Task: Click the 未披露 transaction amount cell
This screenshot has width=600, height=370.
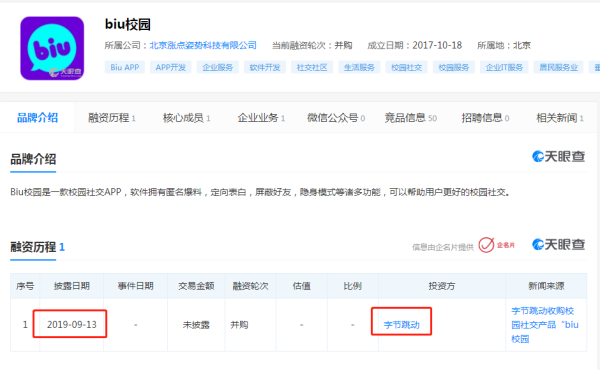Action: coord(196,325)
